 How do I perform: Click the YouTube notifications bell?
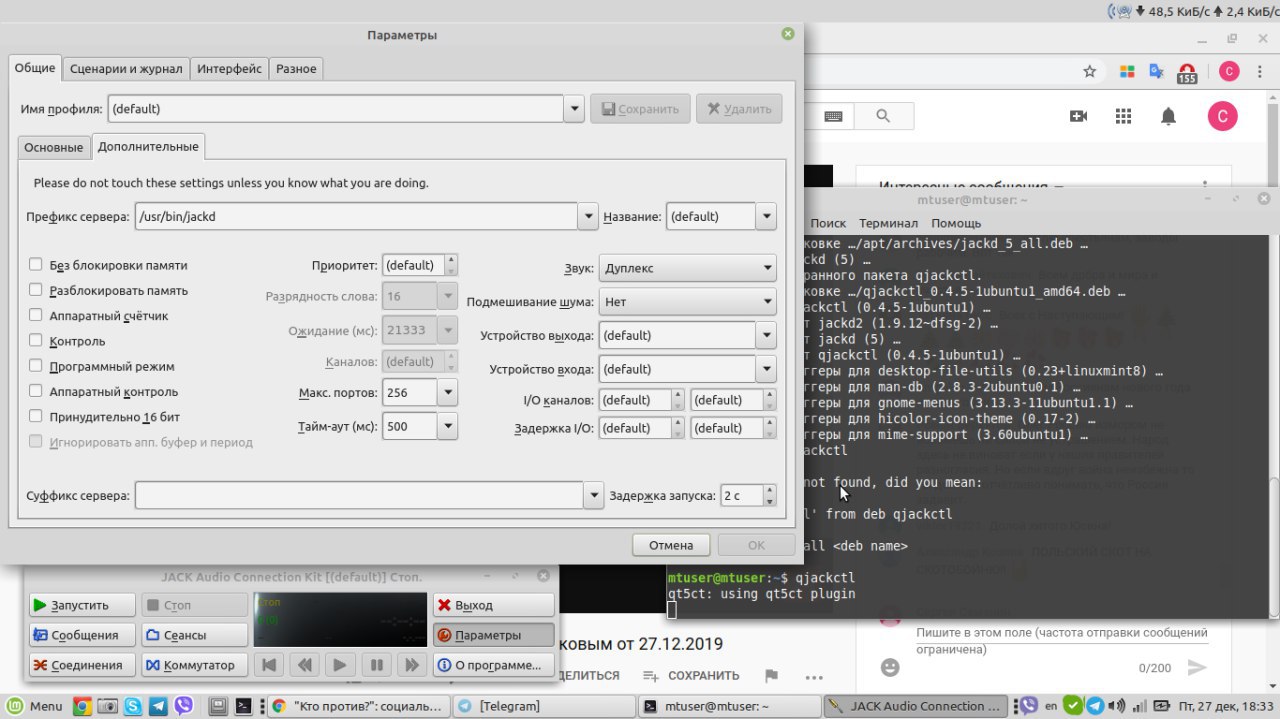point(1168,116)
